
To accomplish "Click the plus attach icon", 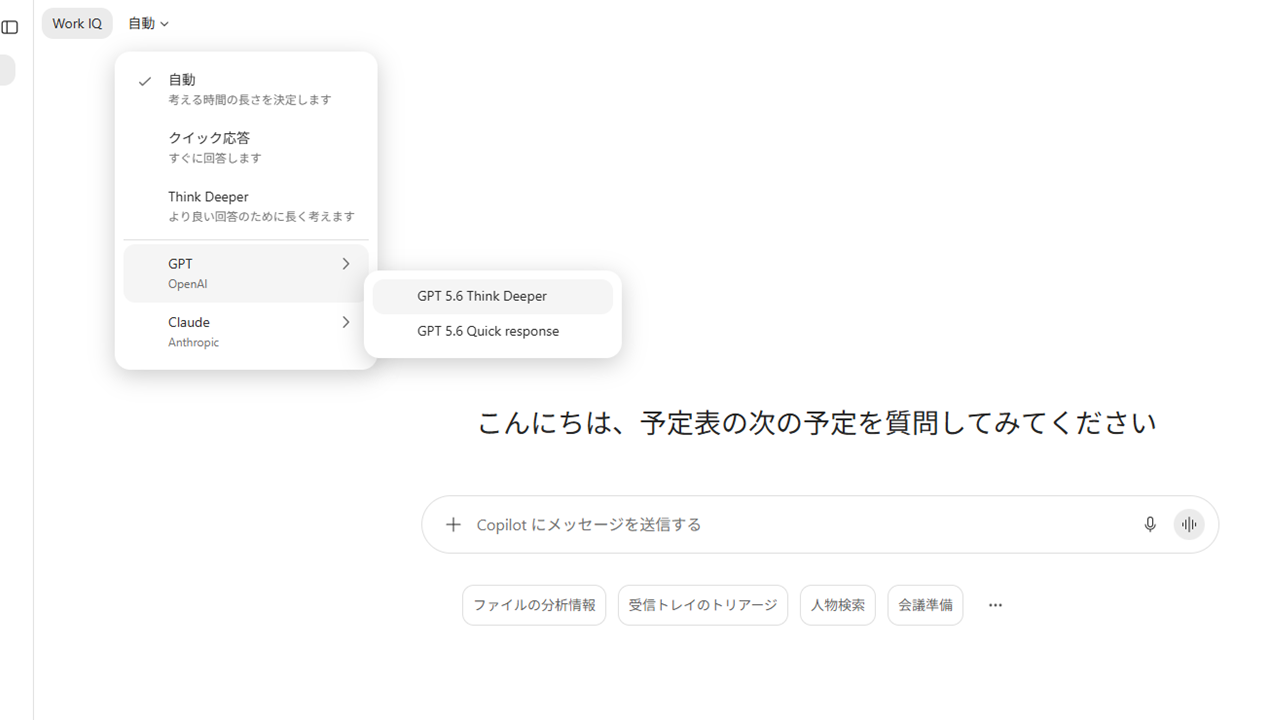I will tap(453, 524).
